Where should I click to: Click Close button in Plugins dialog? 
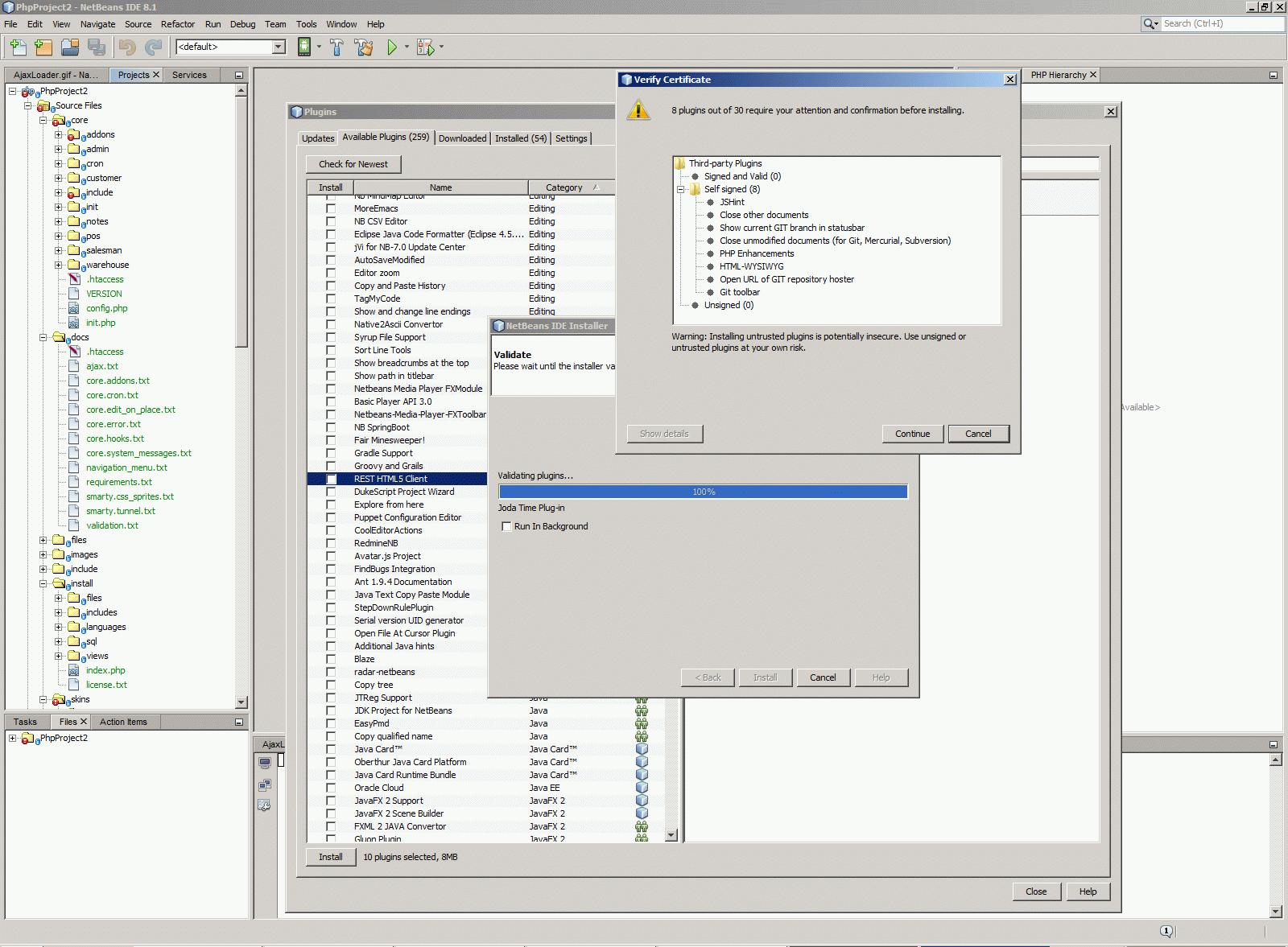(x=1036, y=891)
